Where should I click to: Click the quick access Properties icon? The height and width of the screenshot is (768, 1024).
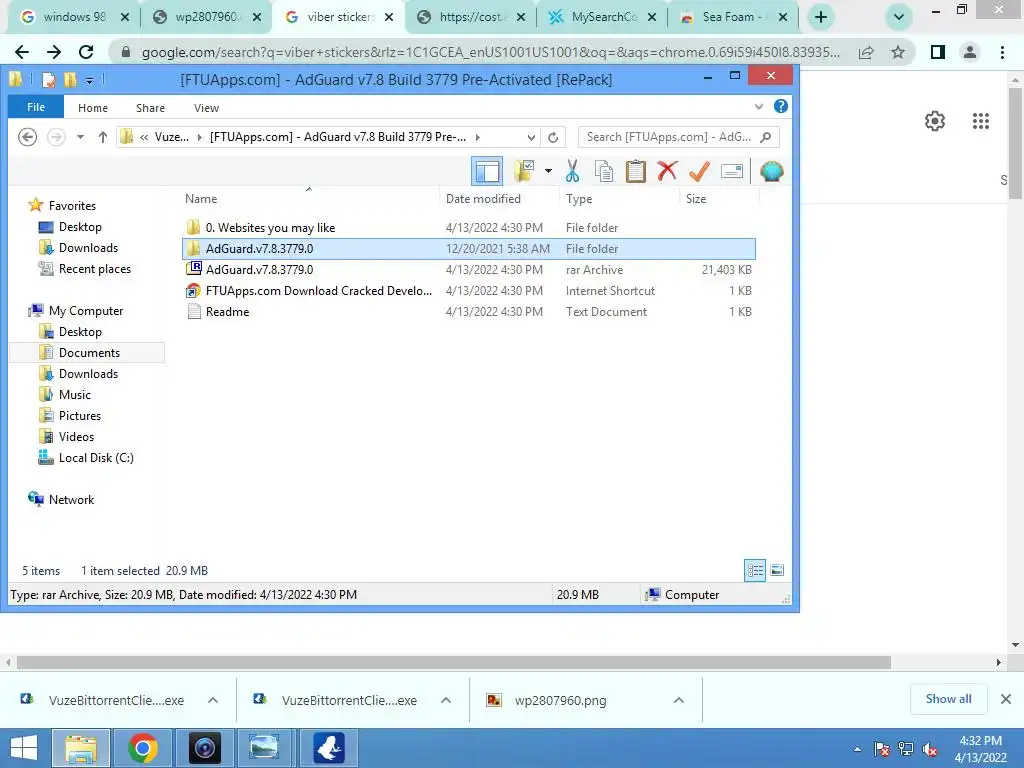[x=48, y=80]
